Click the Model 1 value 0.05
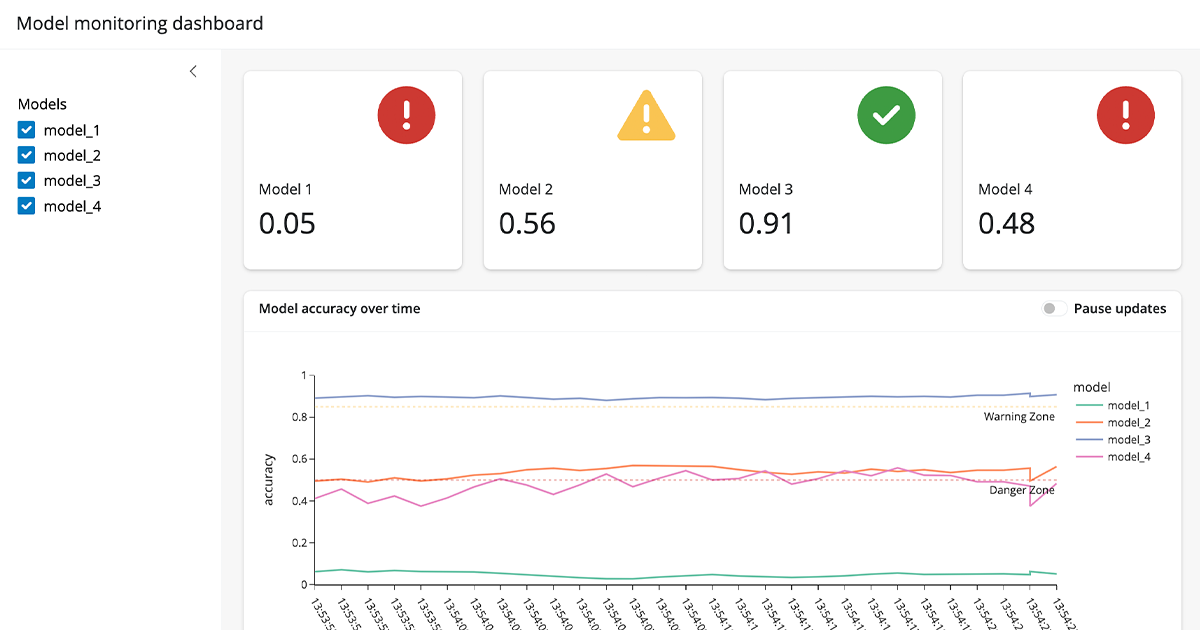1200x630 pixels. click(287, 223)
